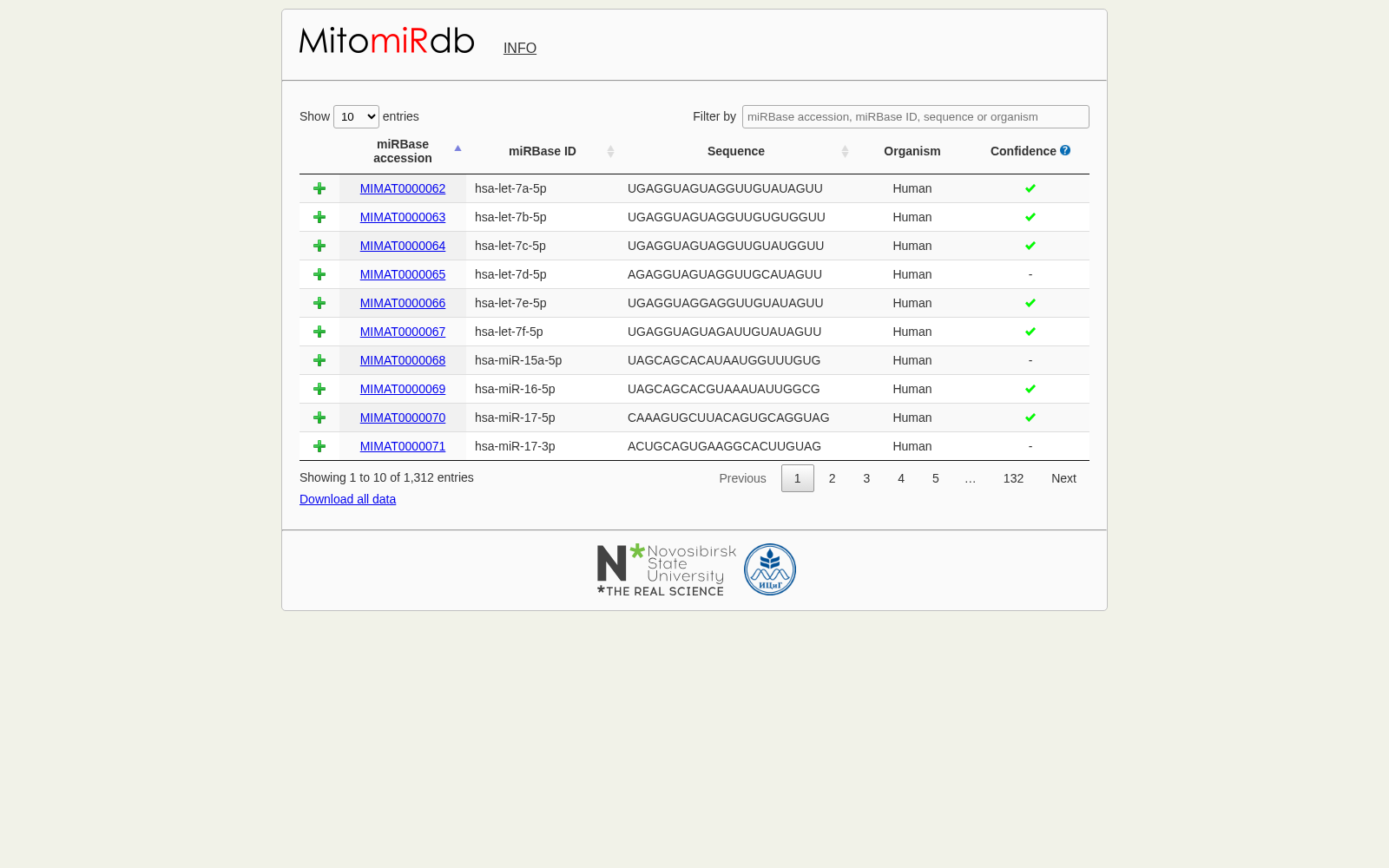This screenshot has height=868, width=1389.
Task: Click hsa-miR-16-5p confidence checkmark
Action: pyautogui.click(x=1030, y=389)
